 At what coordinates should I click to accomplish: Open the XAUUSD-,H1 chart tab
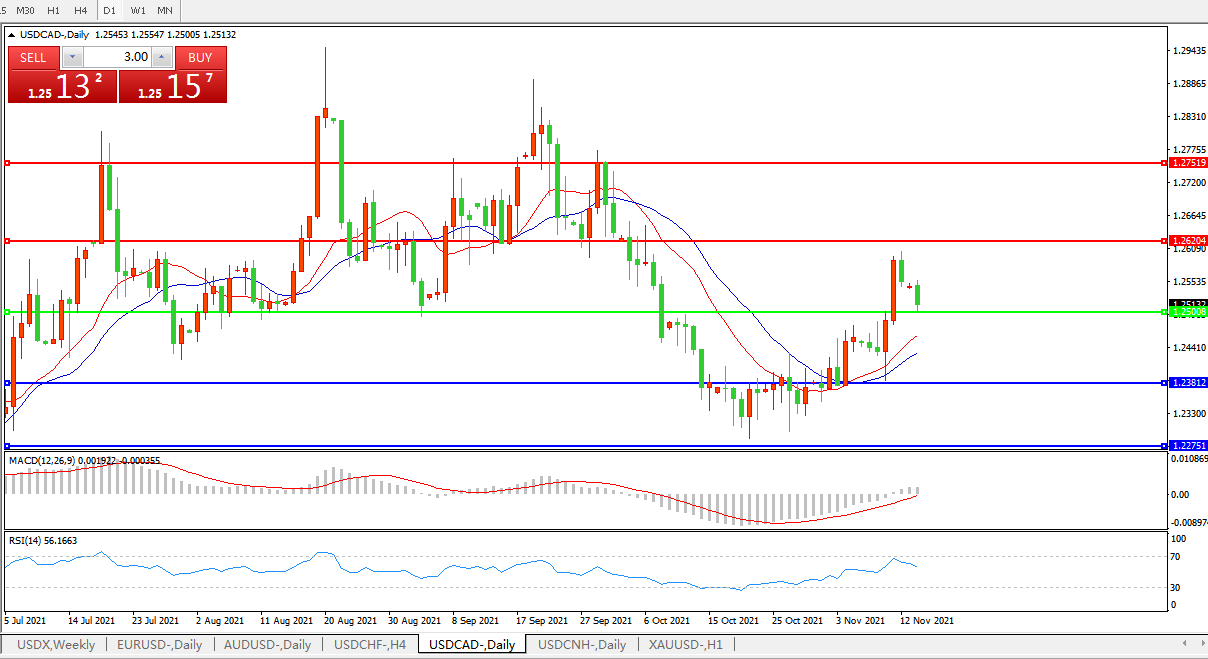pyautogui.click(x=686, y=645)
